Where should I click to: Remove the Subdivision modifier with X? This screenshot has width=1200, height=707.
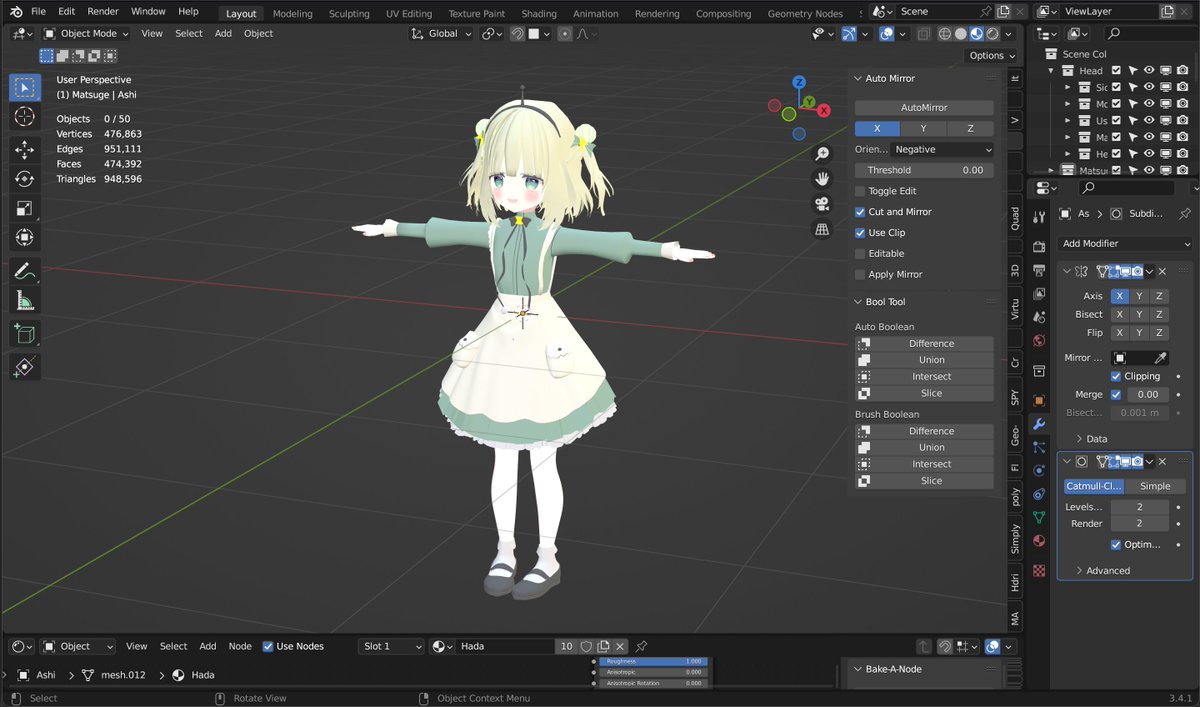tap(1162, 462)
